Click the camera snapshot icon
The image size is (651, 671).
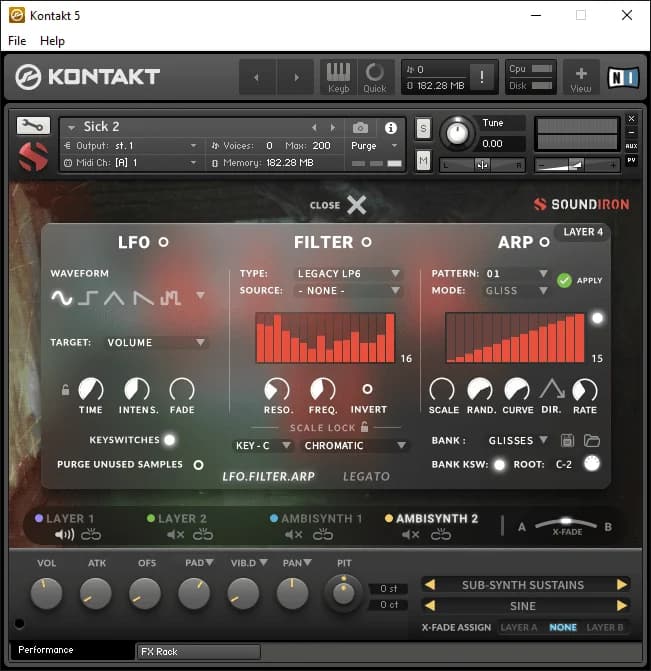(360, 128)
